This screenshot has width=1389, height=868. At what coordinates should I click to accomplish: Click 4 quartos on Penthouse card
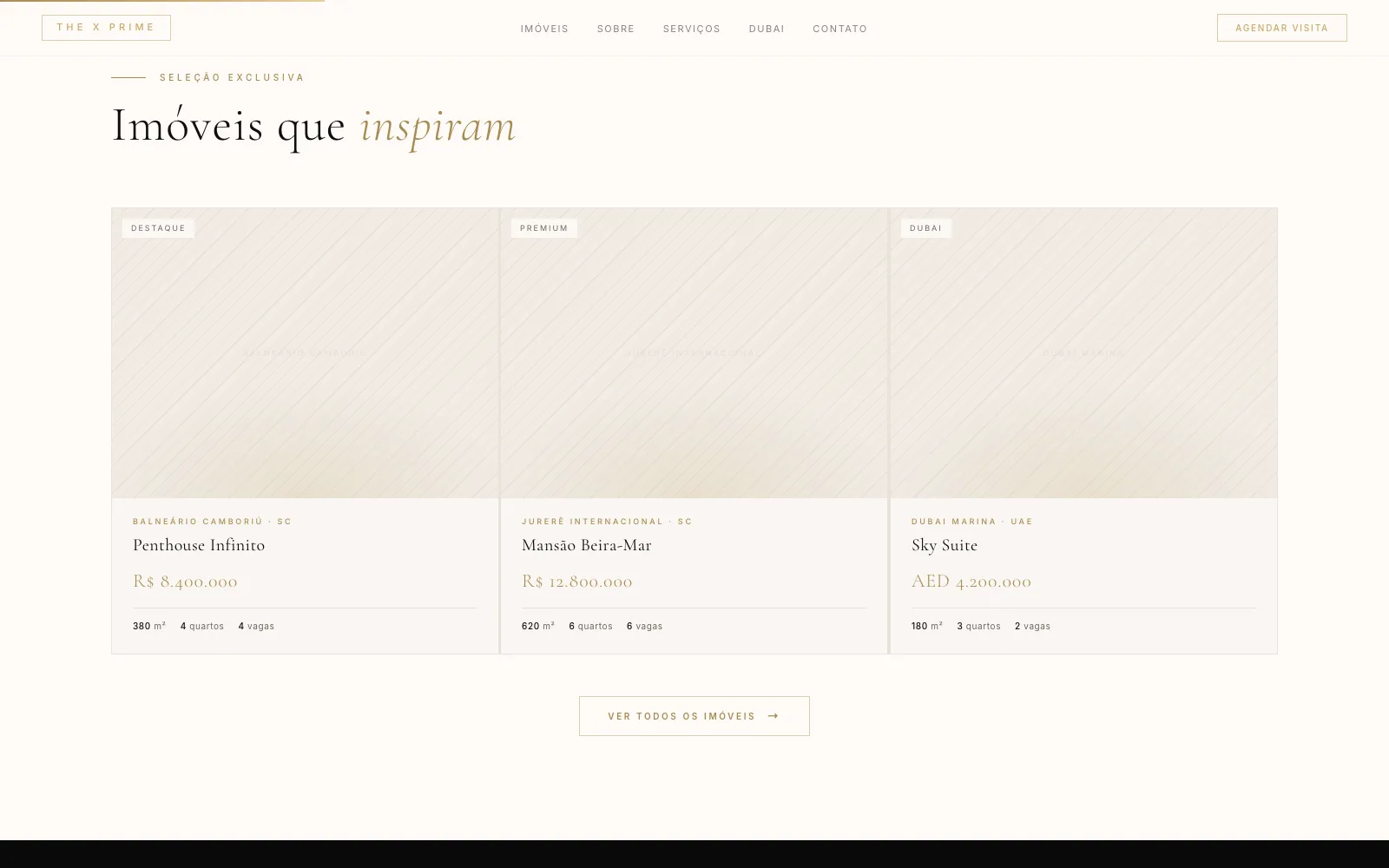(x=202, y=626)
